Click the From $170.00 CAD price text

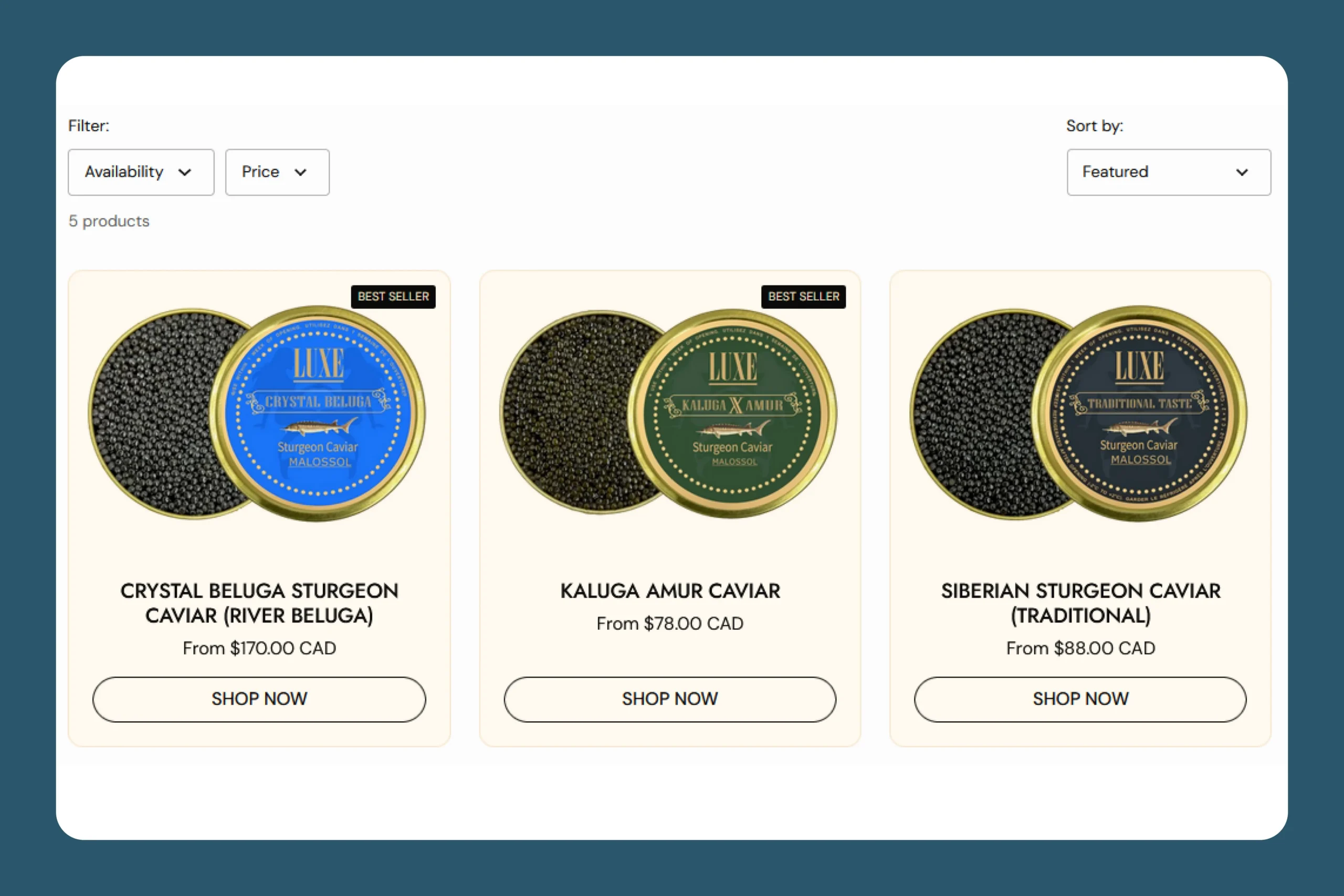click(x=259, y=648)
